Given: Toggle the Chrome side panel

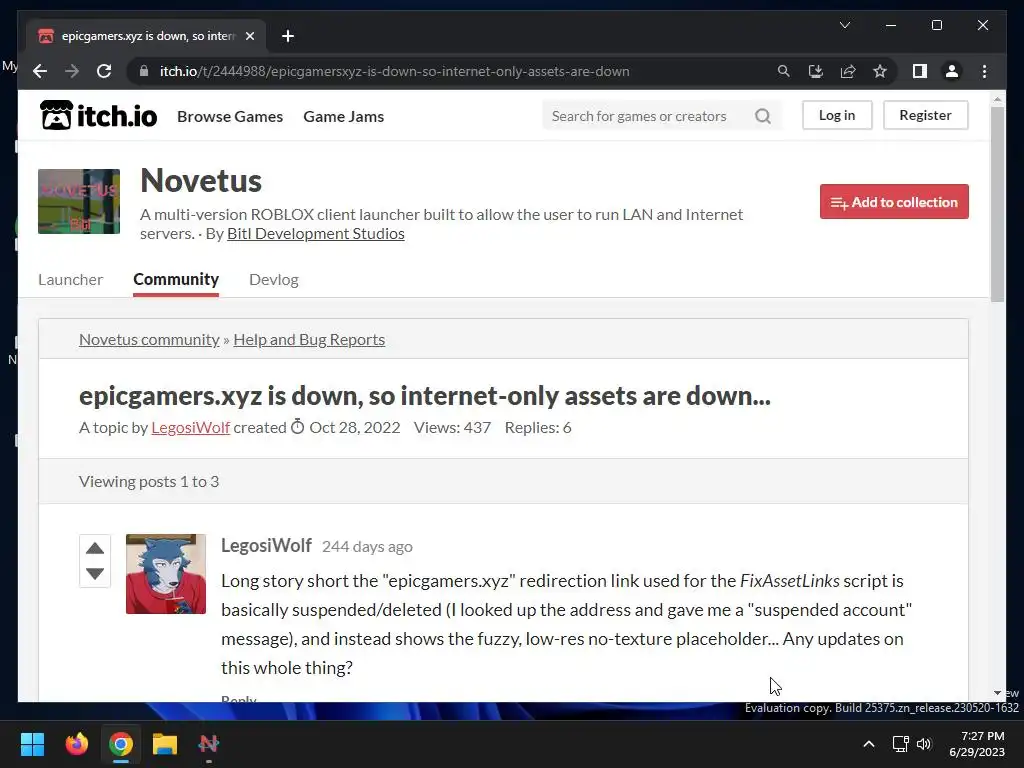Looking at the screenshot, I should [920, 71].
